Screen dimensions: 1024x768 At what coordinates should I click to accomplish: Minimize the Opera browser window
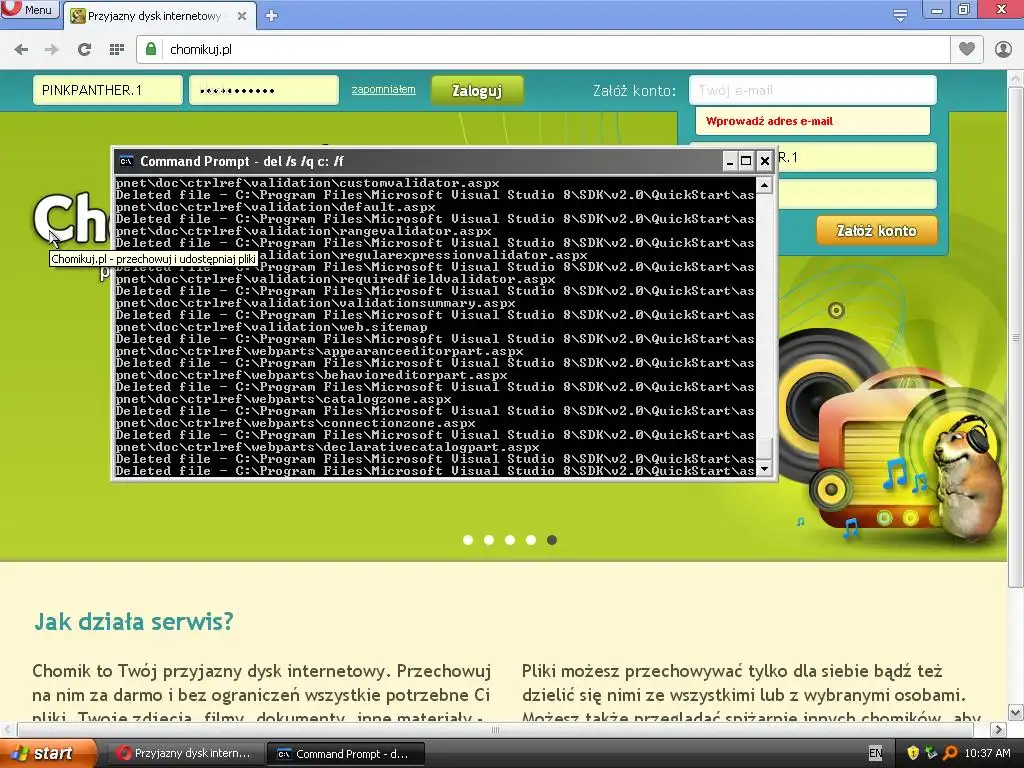coord(937,10)
